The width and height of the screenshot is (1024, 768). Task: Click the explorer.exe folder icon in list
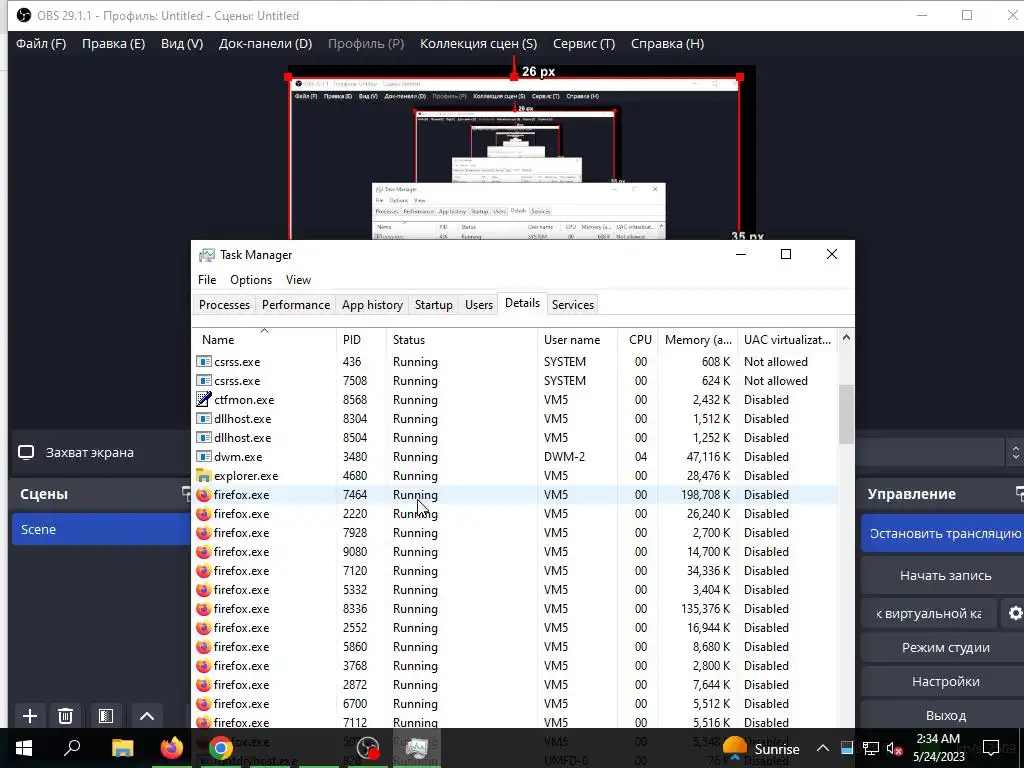click(x=204, y=475)
